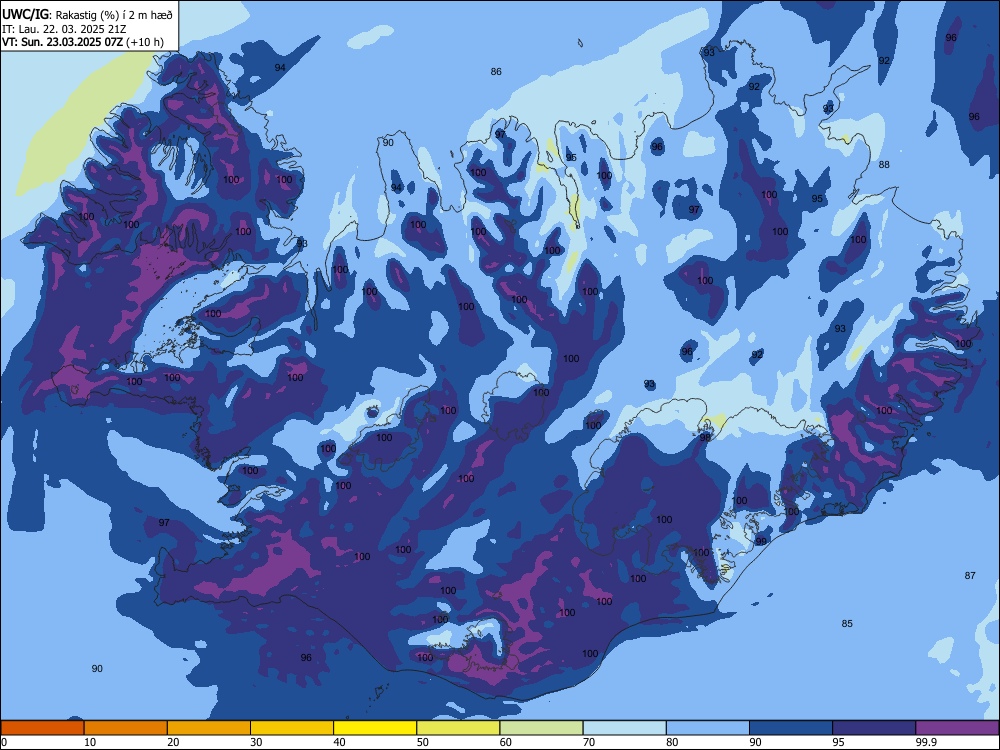The image size is (1000, 750).
Task: Click the legend scale label '10'
Action: (90, 742)
